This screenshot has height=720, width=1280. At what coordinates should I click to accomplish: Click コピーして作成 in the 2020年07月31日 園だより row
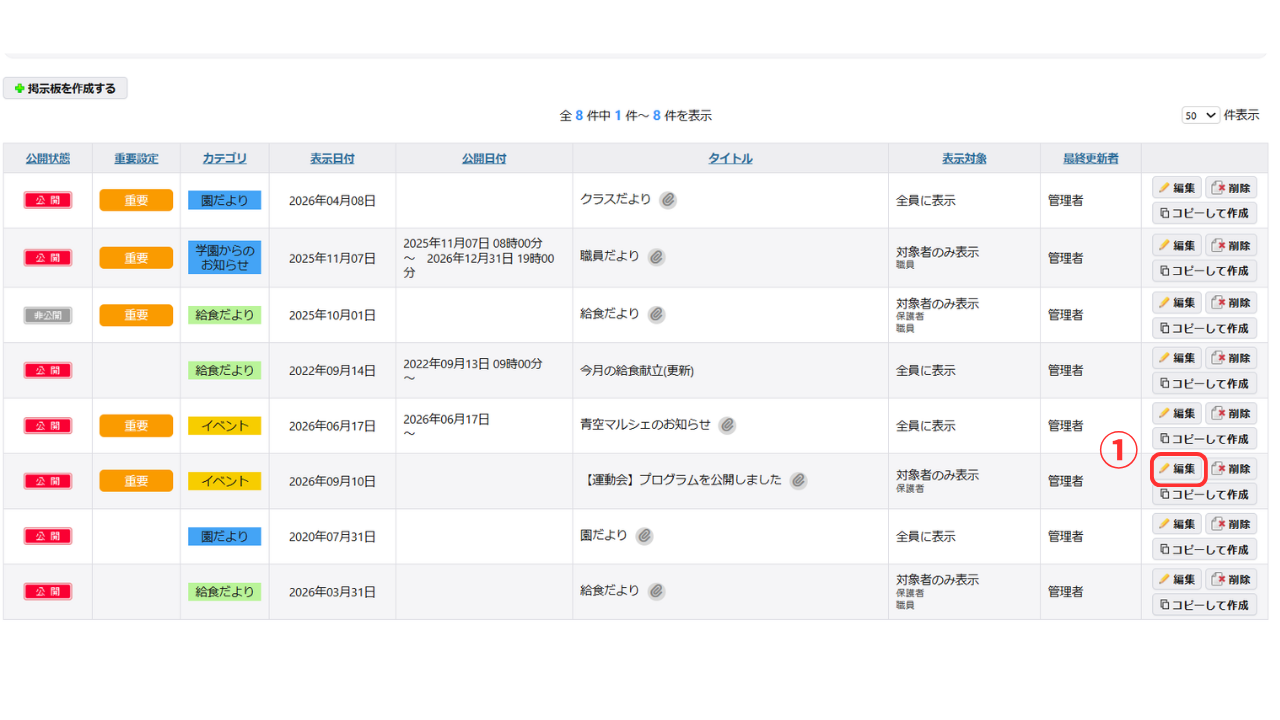pyautogui.click(x=1204, y=549)
